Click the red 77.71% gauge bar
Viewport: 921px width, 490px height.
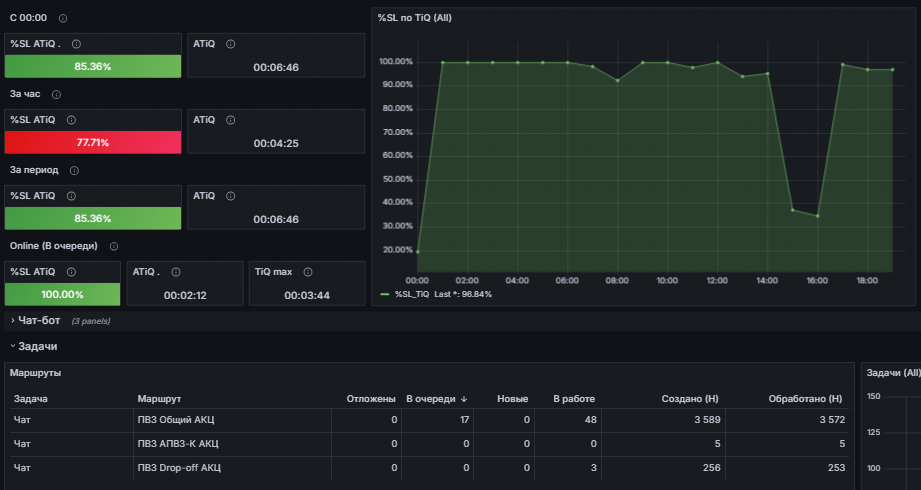(93, 142)
